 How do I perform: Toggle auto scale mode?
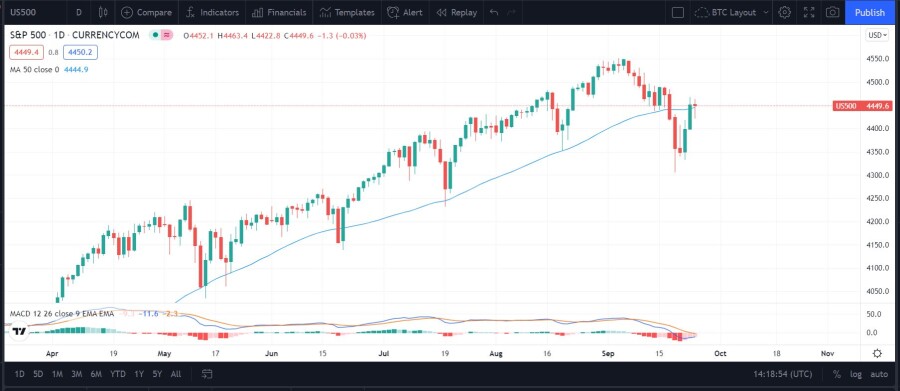pos(879,374)
